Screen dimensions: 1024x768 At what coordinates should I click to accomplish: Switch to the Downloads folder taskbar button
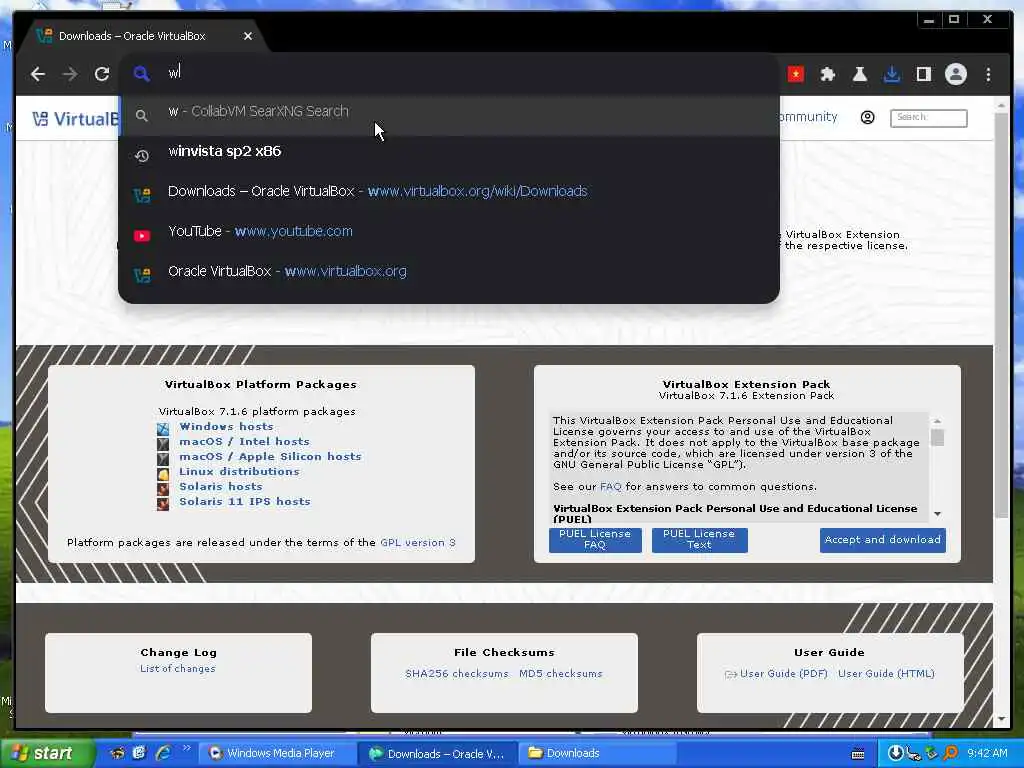598,754
